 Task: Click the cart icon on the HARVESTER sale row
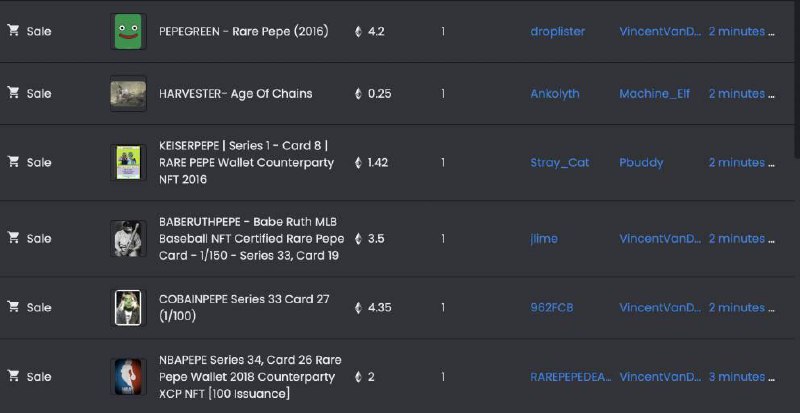point(13,93)
